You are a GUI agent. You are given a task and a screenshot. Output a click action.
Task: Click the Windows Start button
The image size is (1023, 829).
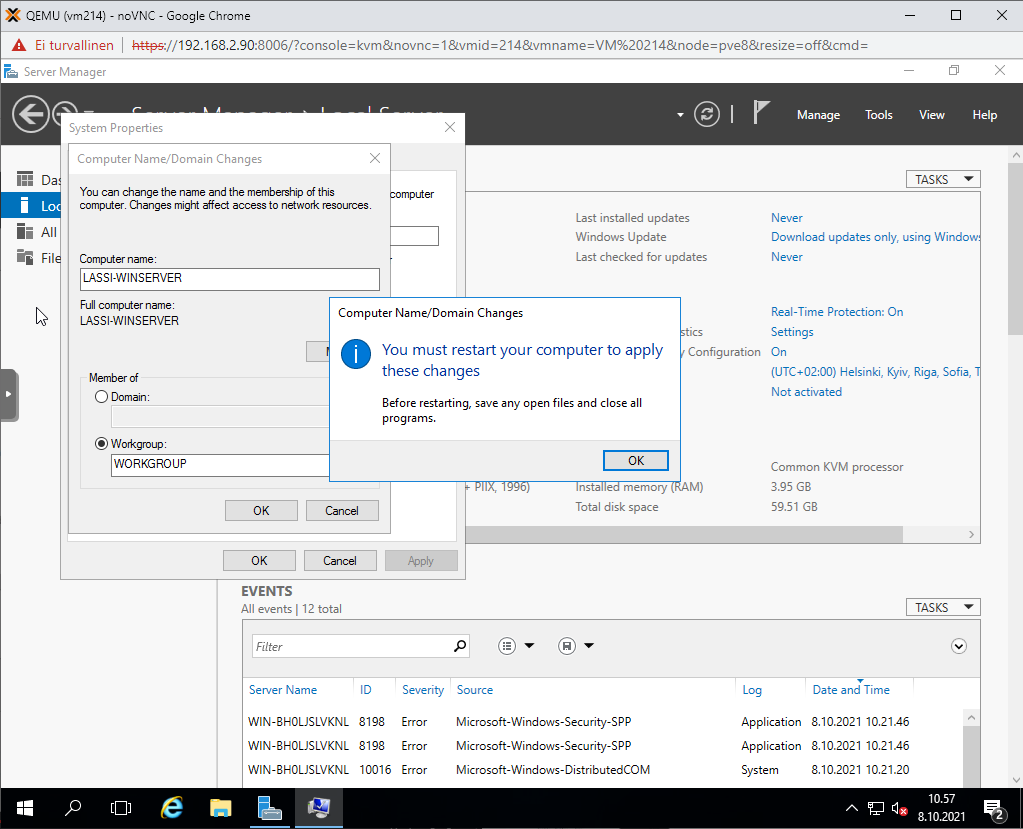click(x=25, y=808)
